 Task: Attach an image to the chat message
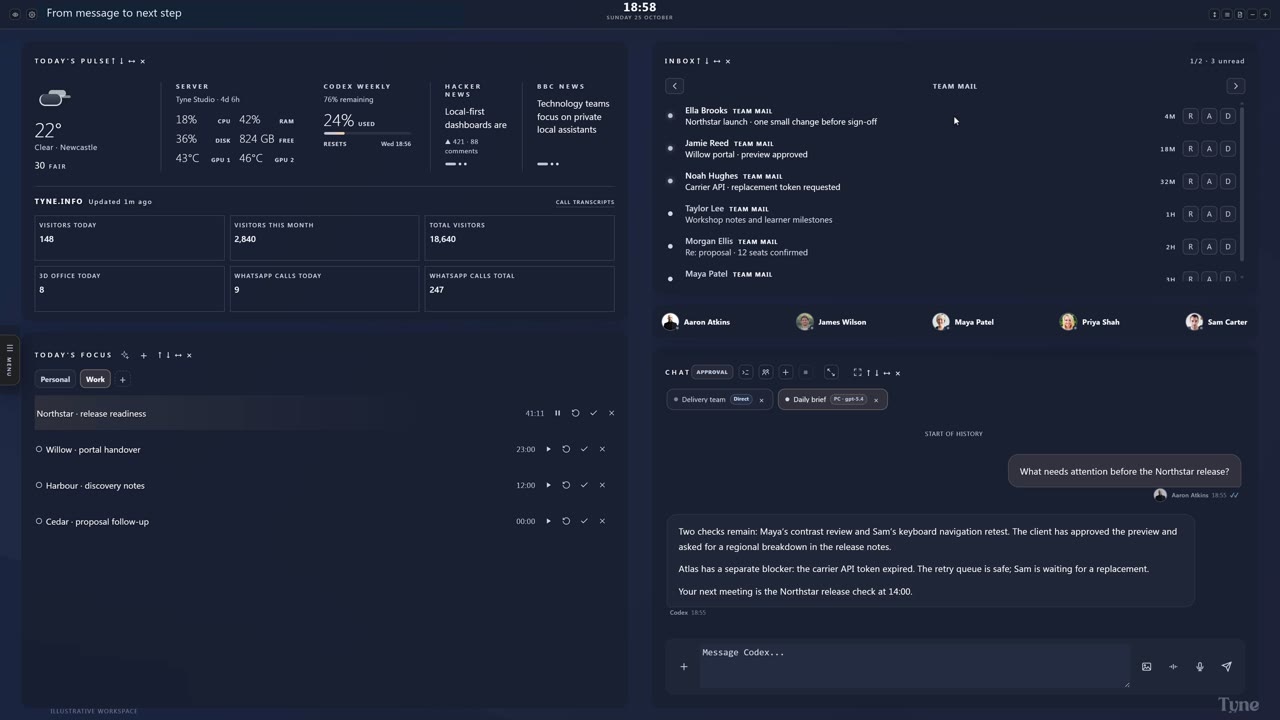pyautogui.click(x=1147, y=667)
